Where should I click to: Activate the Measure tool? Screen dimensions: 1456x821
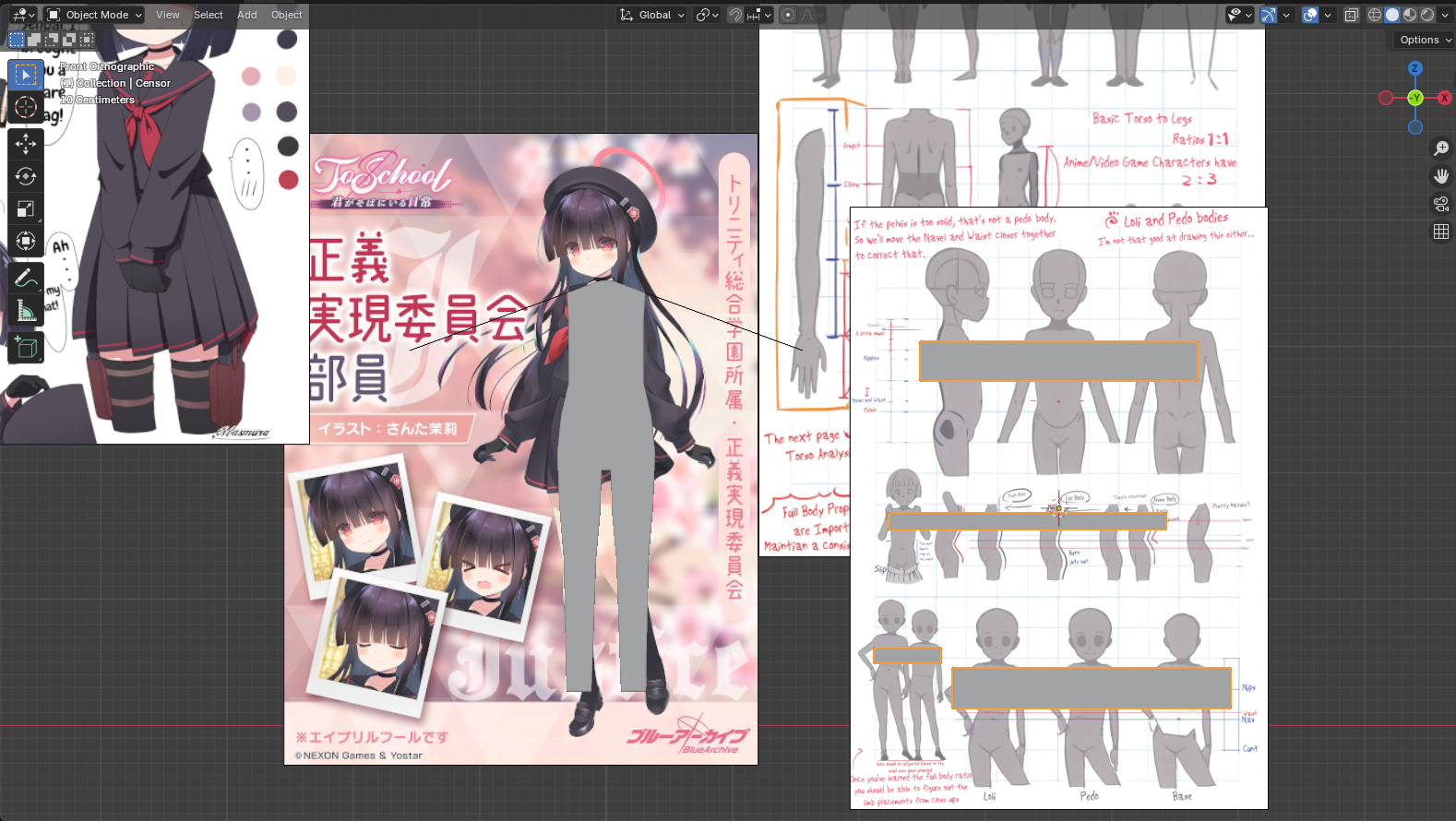(26, 310)
